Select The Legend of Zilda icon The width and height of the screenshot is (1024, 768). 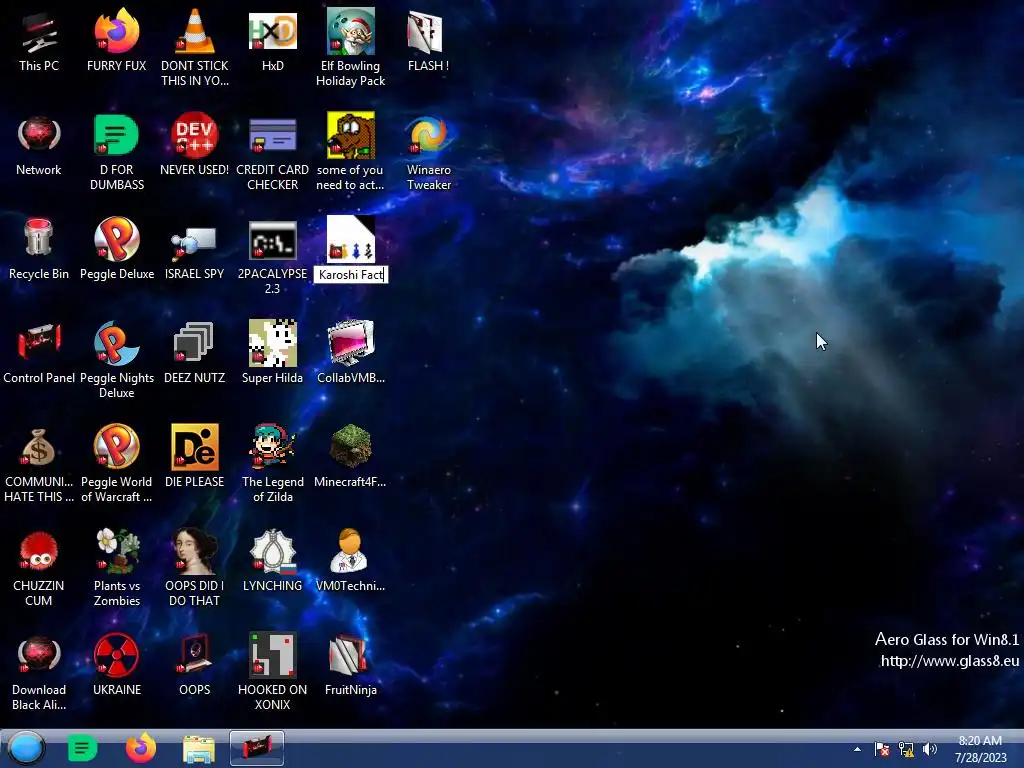(272, 464)
